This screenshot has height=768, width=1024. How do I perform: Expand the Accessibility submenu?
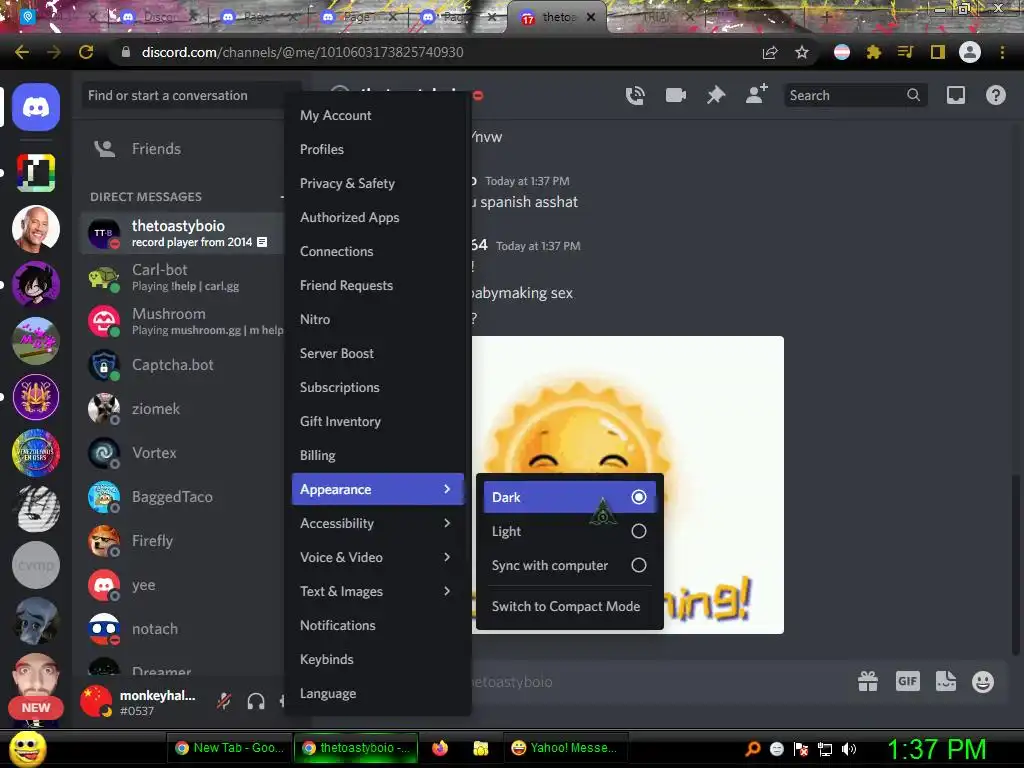(377, 523)
